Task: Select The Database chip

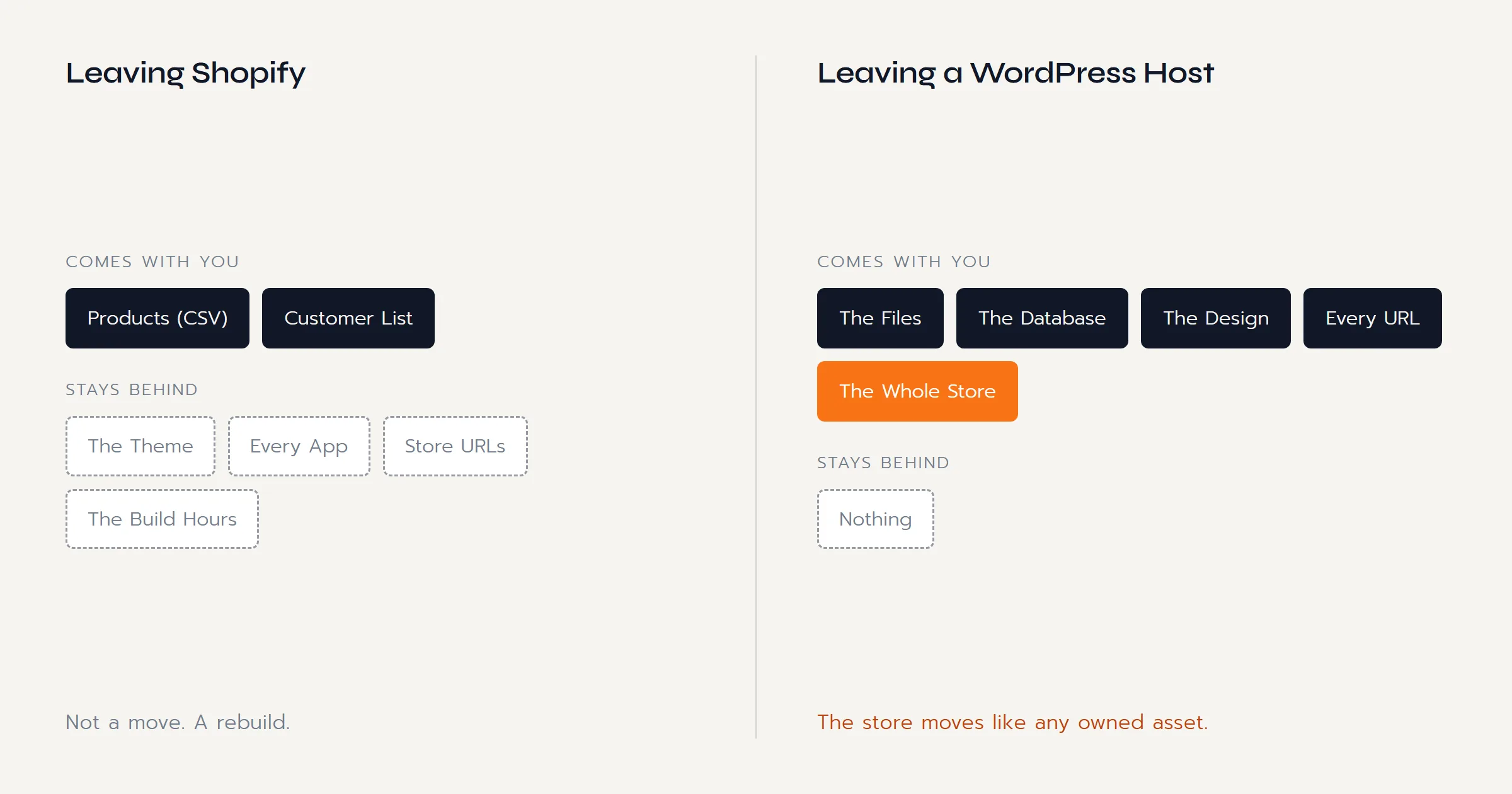Action: 1042,318
